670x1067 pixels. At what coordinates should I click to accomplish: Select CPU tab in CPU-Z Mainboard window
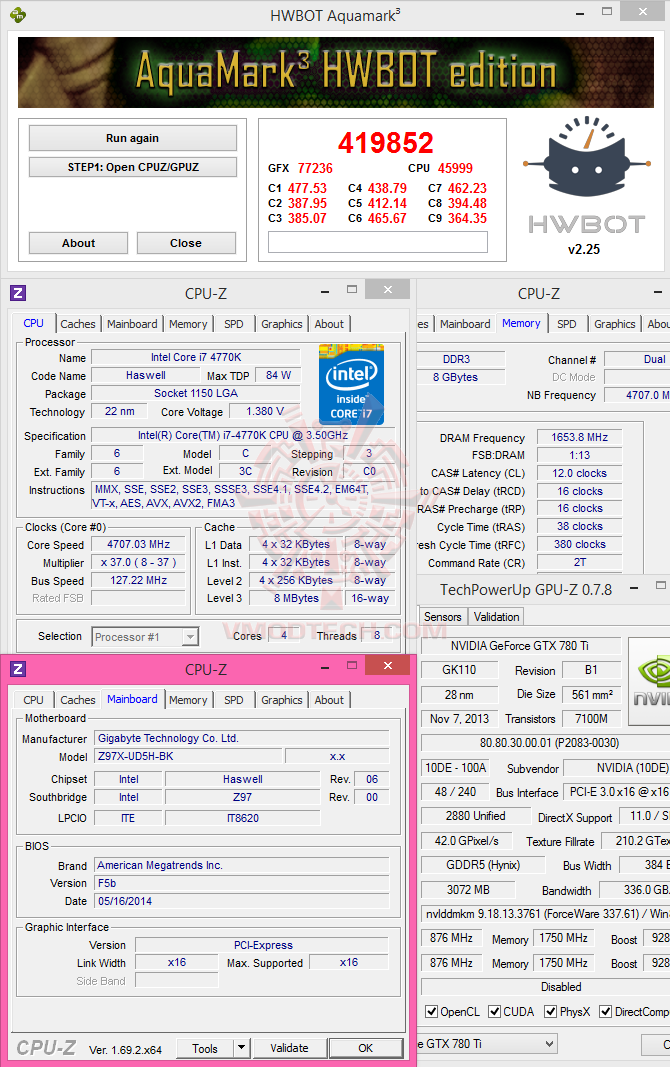[33, 700]
